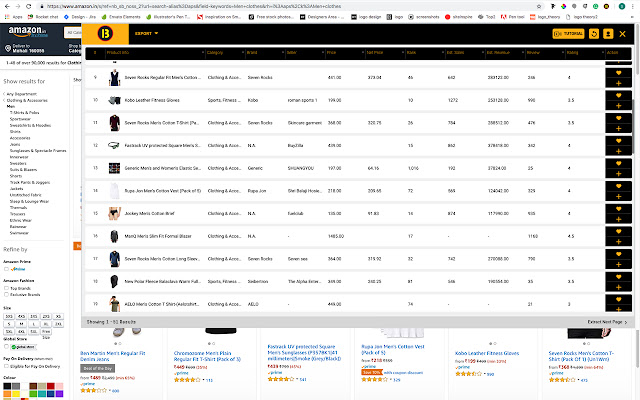The width and height of the screenshot is (640, 400).
Task: Open Kobo Leather Fitness Gloves product link
Action: click(487, 353)
